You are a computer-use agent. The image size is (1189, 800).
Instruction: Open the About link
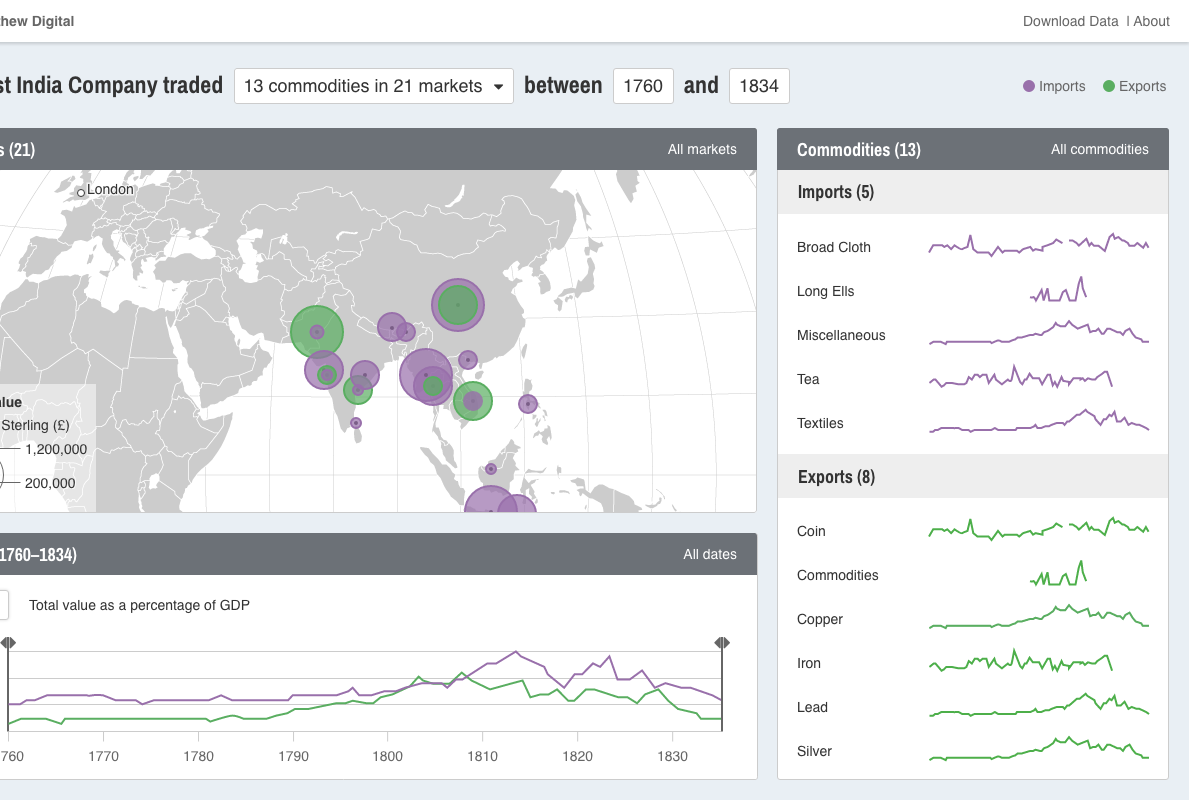[1151, 21]
